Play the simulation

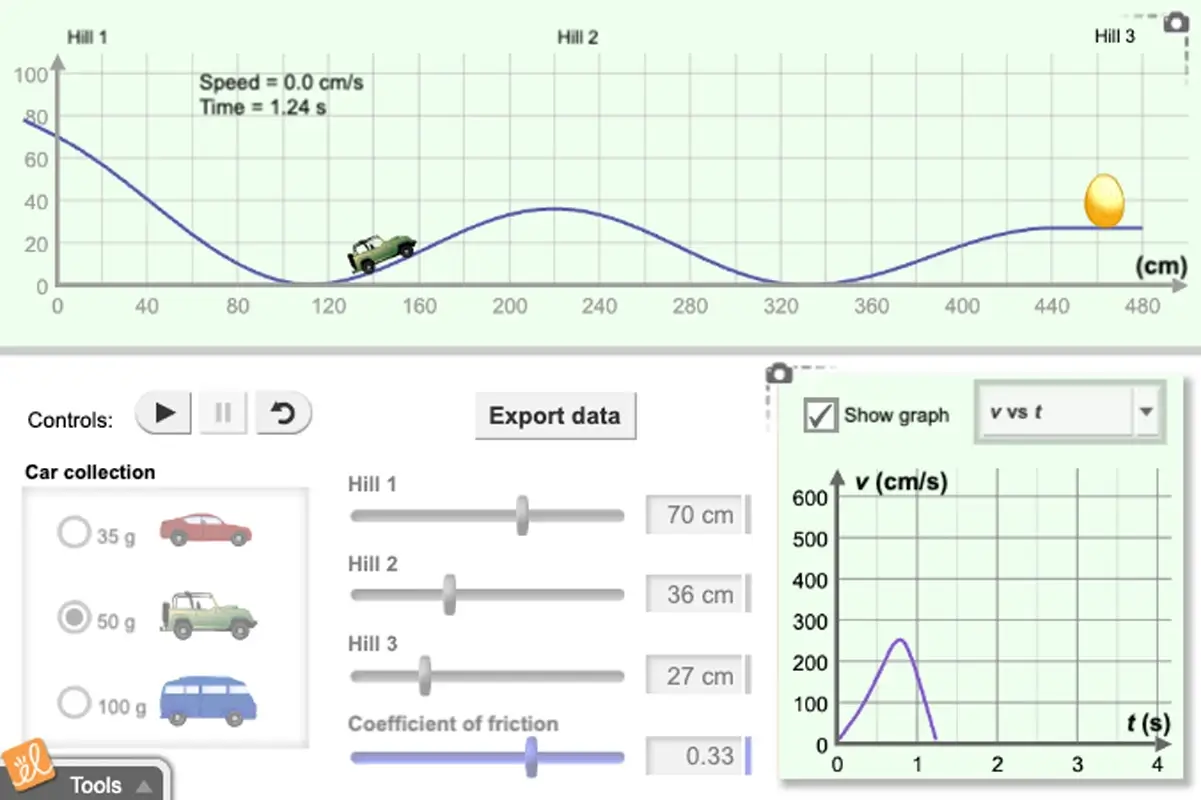pyautogui.click(x=162, y=412)
